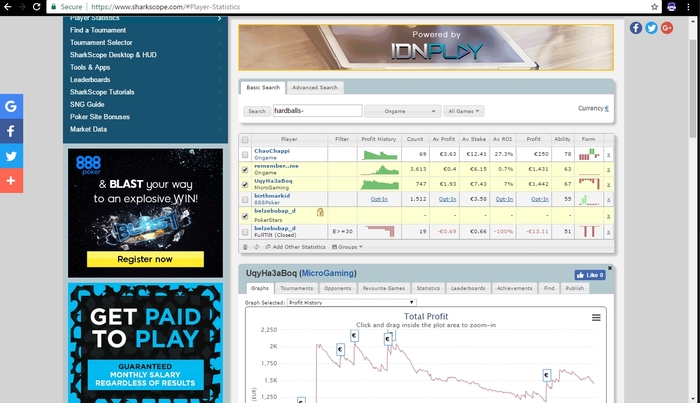Click the Search button
Image resolution: width=700 pixels, height=403 pixels.
click(257, 111)
